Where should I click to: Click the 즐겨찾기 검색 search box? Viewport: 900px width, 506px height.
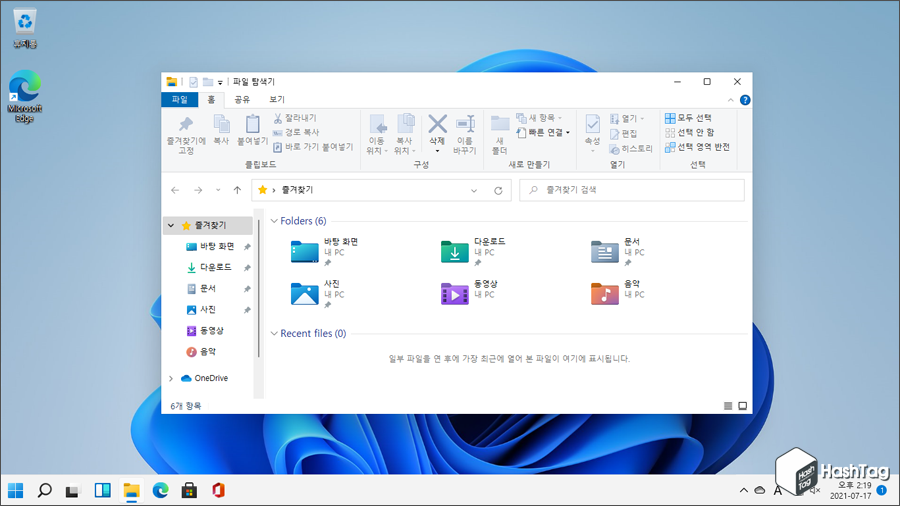pyautogui.click(x=632, y=190)
